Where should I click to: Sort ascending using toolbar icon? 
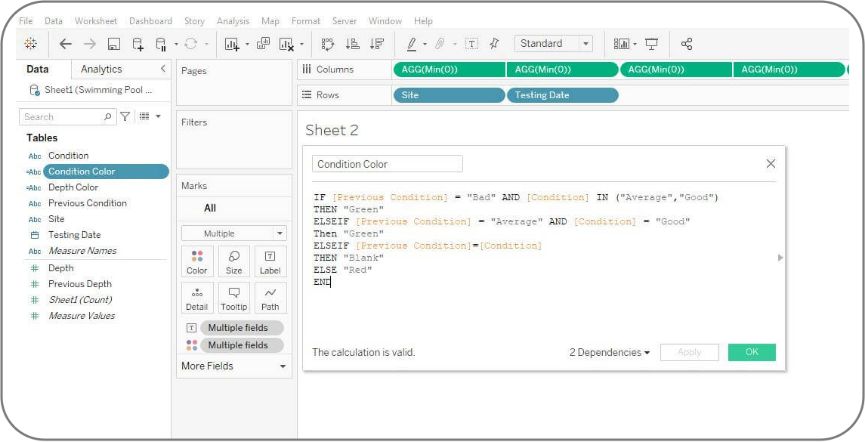tap(353, 44)
